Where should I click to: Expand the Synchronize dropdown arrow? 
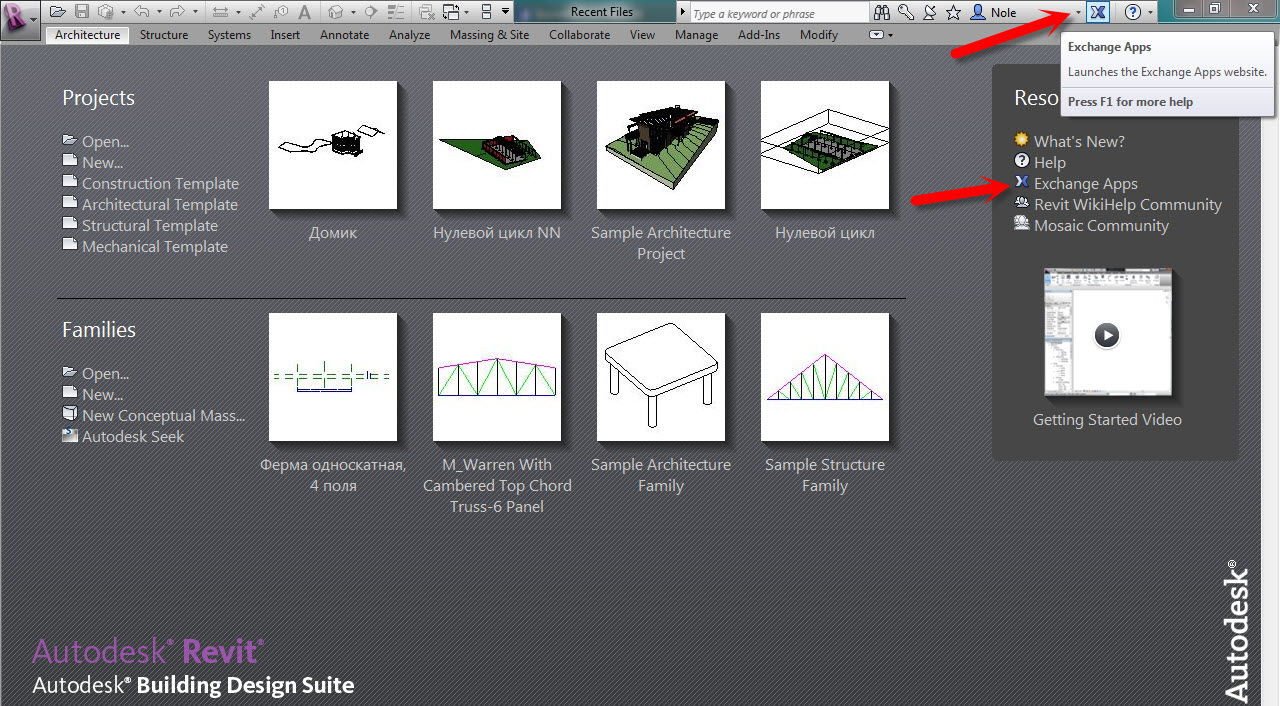[123, 12]
